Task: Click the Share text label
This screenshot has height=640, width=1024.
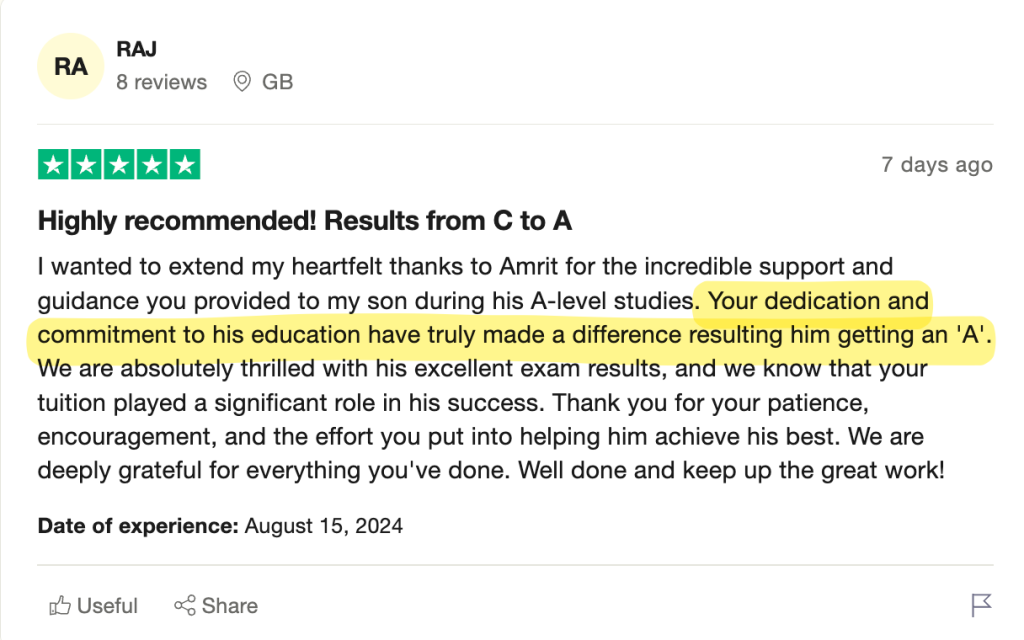Action: tap(230, 606)
